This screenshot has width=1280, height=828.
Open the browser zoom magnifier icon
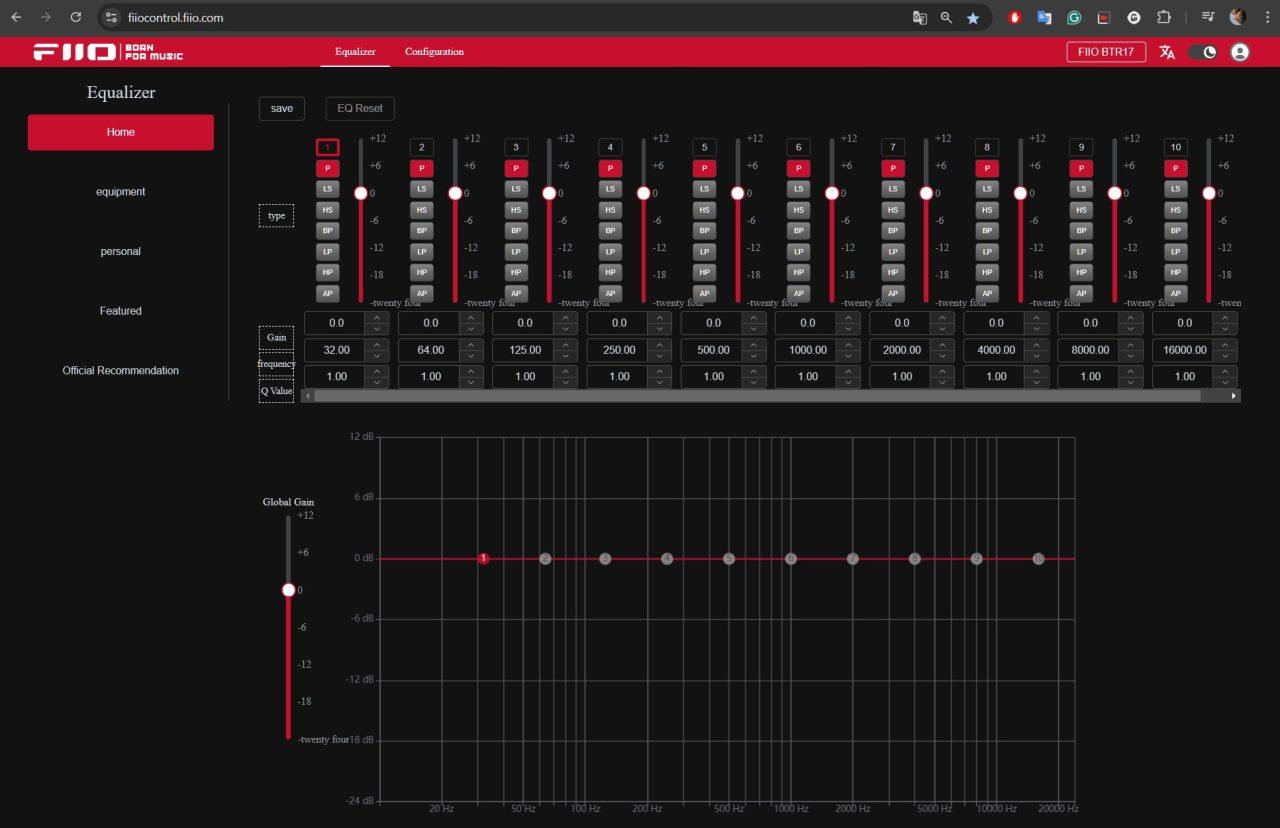click(x=946, y=17)
